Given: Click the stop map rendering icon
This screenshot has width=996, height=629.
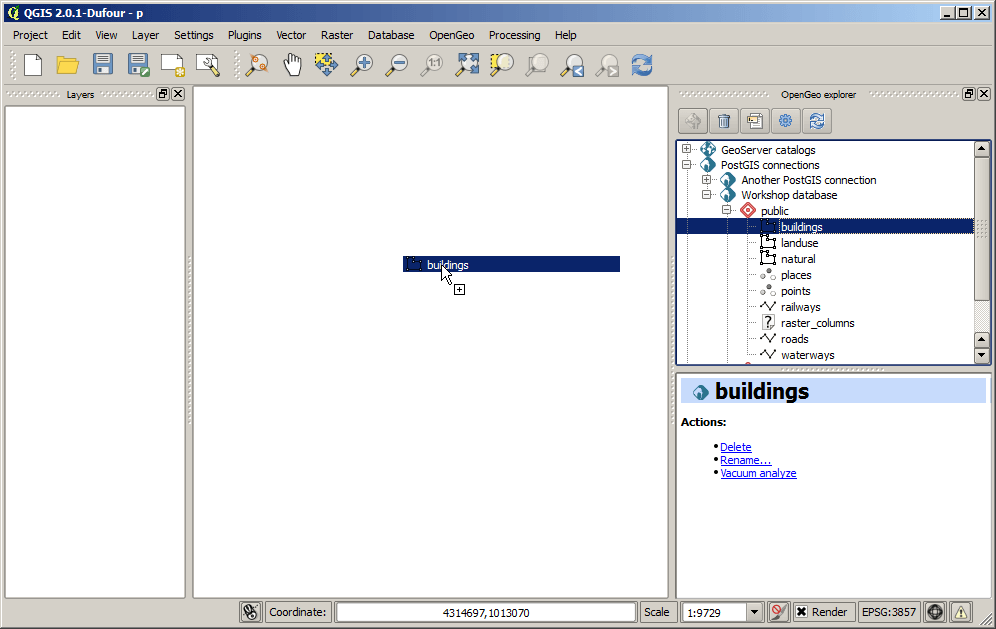Looking at the screenshot, I should (x=778, y=612).
